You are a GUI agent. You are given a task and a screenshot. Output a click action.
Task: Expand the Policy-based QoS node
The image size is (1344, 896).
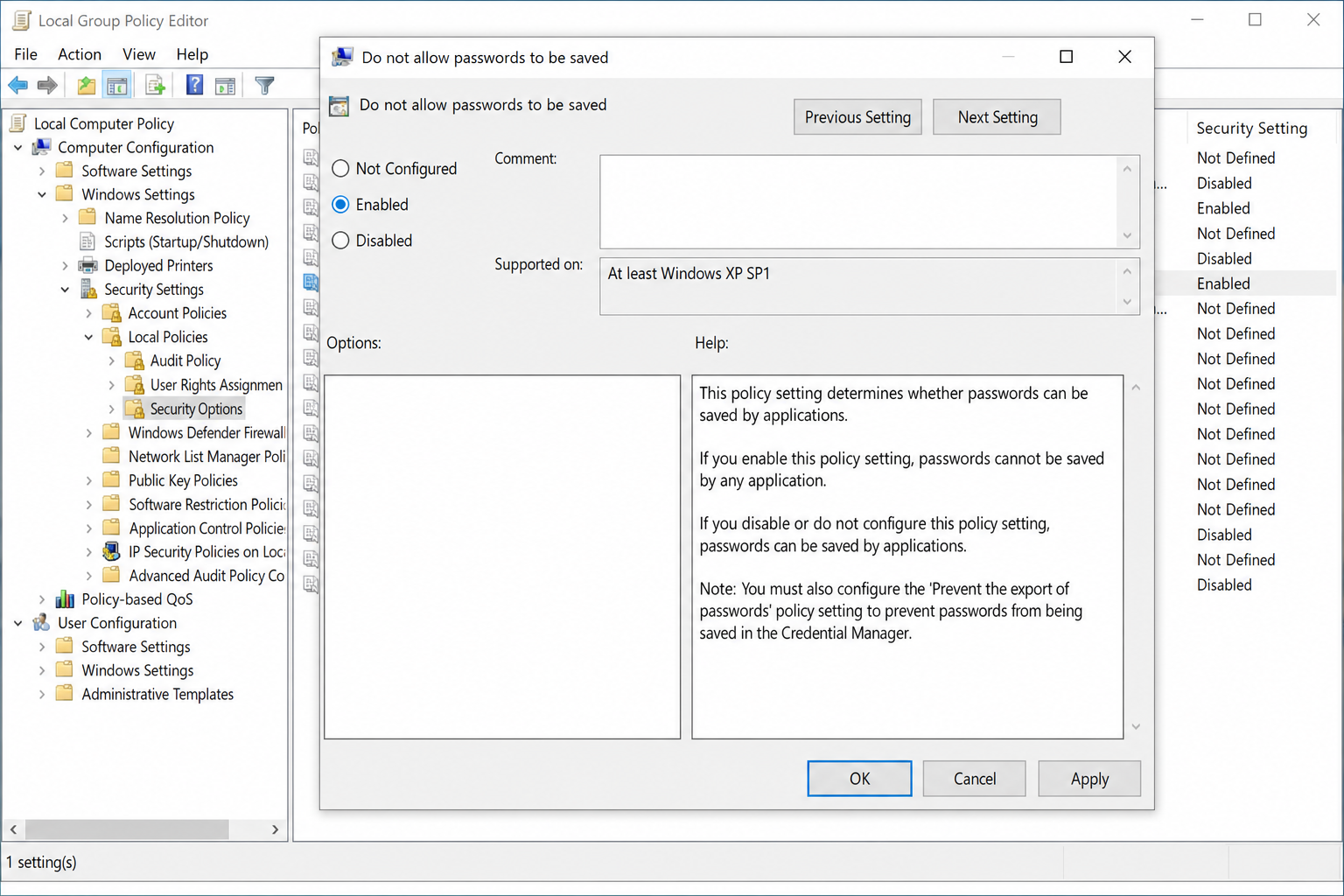pyautogui.click(x=42, y=599)
